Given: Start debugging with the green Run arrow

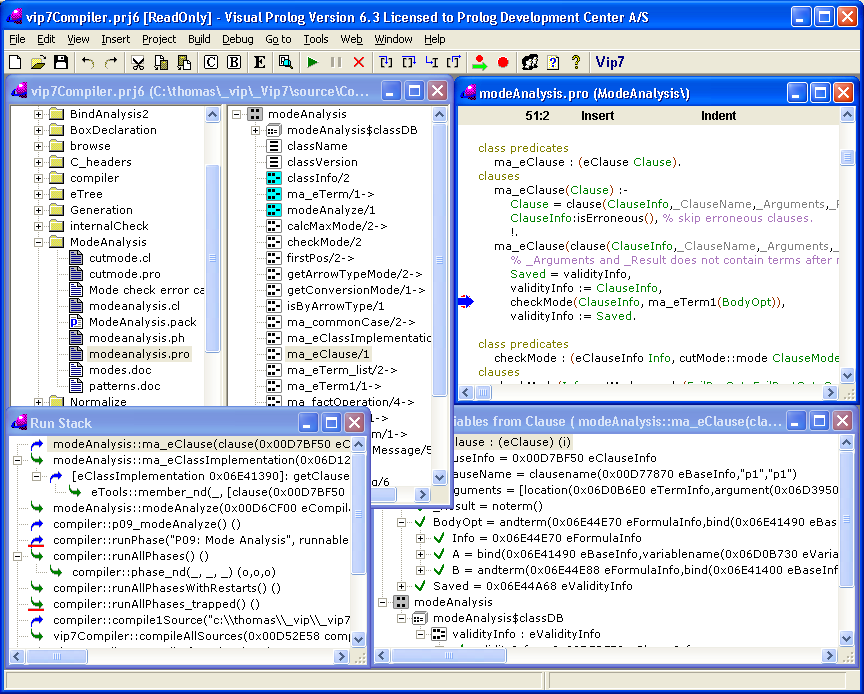Looking at the screenshot, I should [x=312, y=62].
